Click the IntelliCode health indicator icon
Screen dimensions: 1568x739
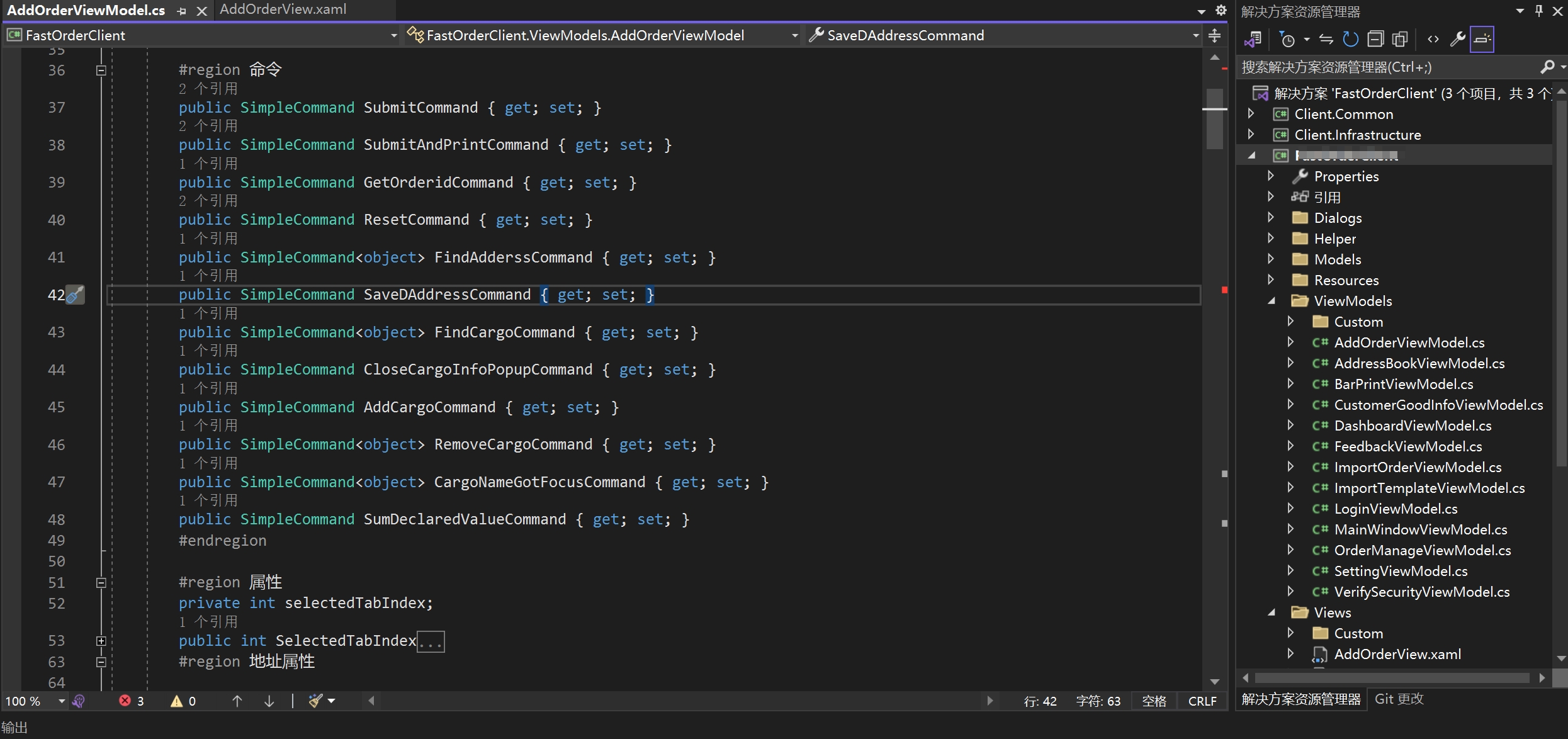click(x=79, y=701)
